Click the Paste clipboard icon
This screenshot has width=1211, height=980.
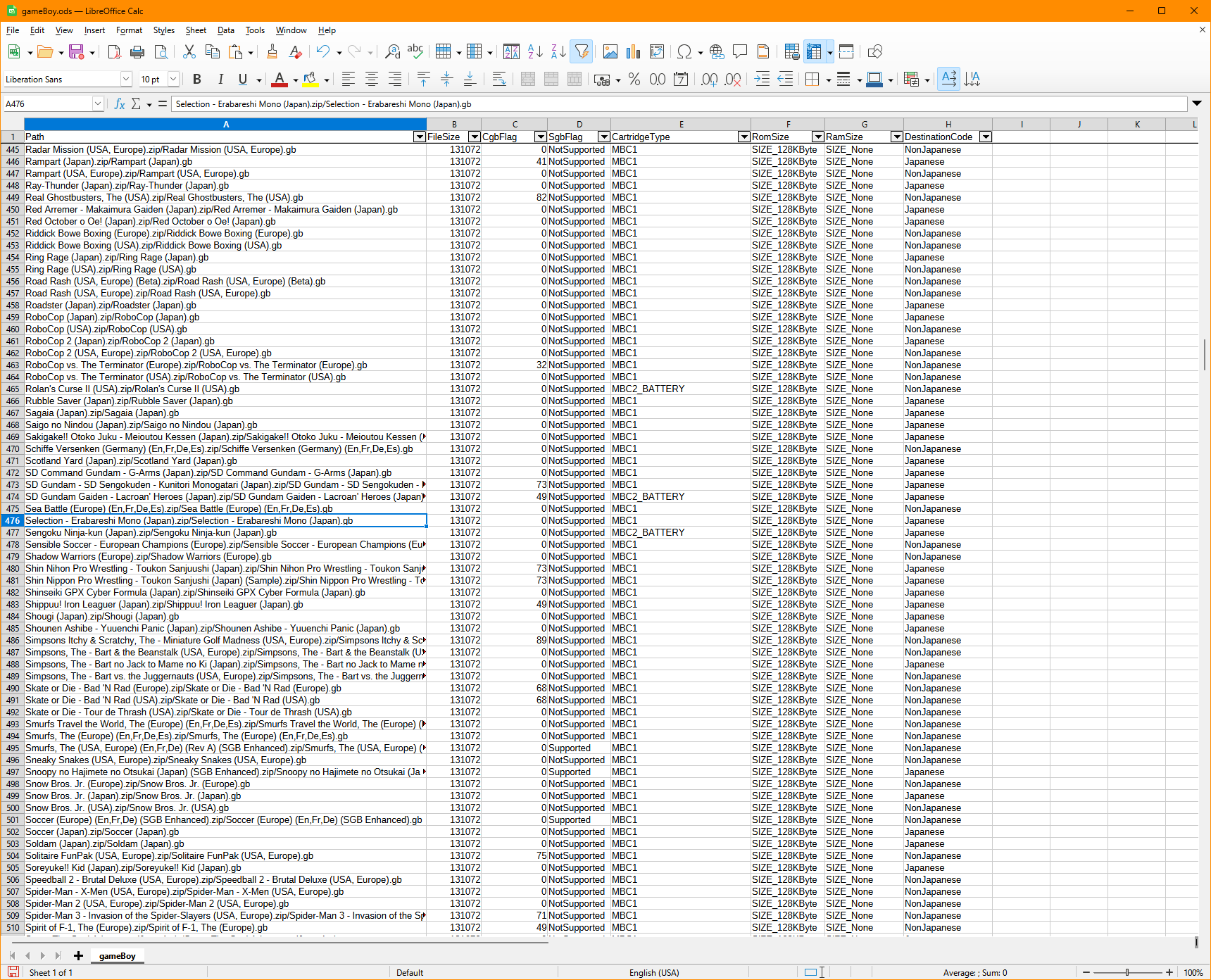[236, 51]
